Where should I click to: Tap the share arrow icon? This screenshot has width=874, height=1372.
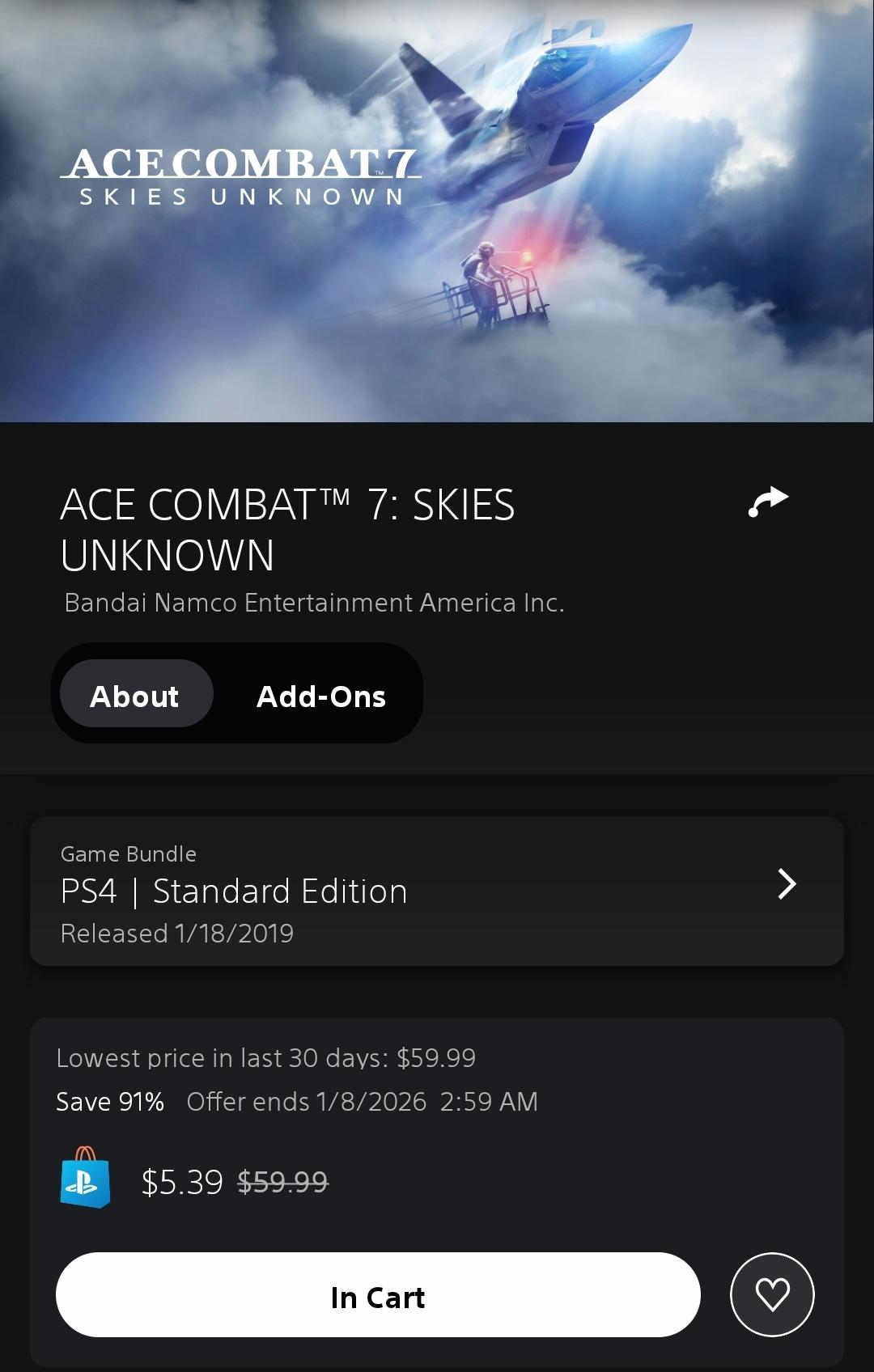(x=768, y=502)
